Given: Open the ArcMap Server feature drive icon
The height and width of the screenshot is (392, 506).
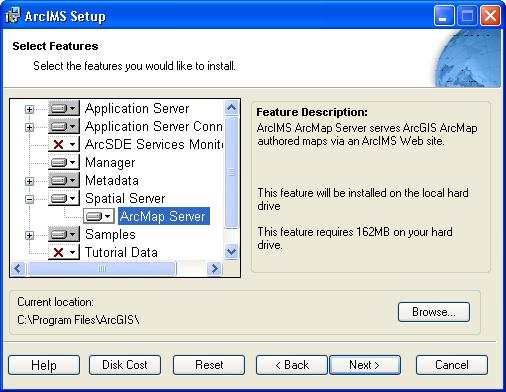Looking at the screenshot, I should (99, 216).
